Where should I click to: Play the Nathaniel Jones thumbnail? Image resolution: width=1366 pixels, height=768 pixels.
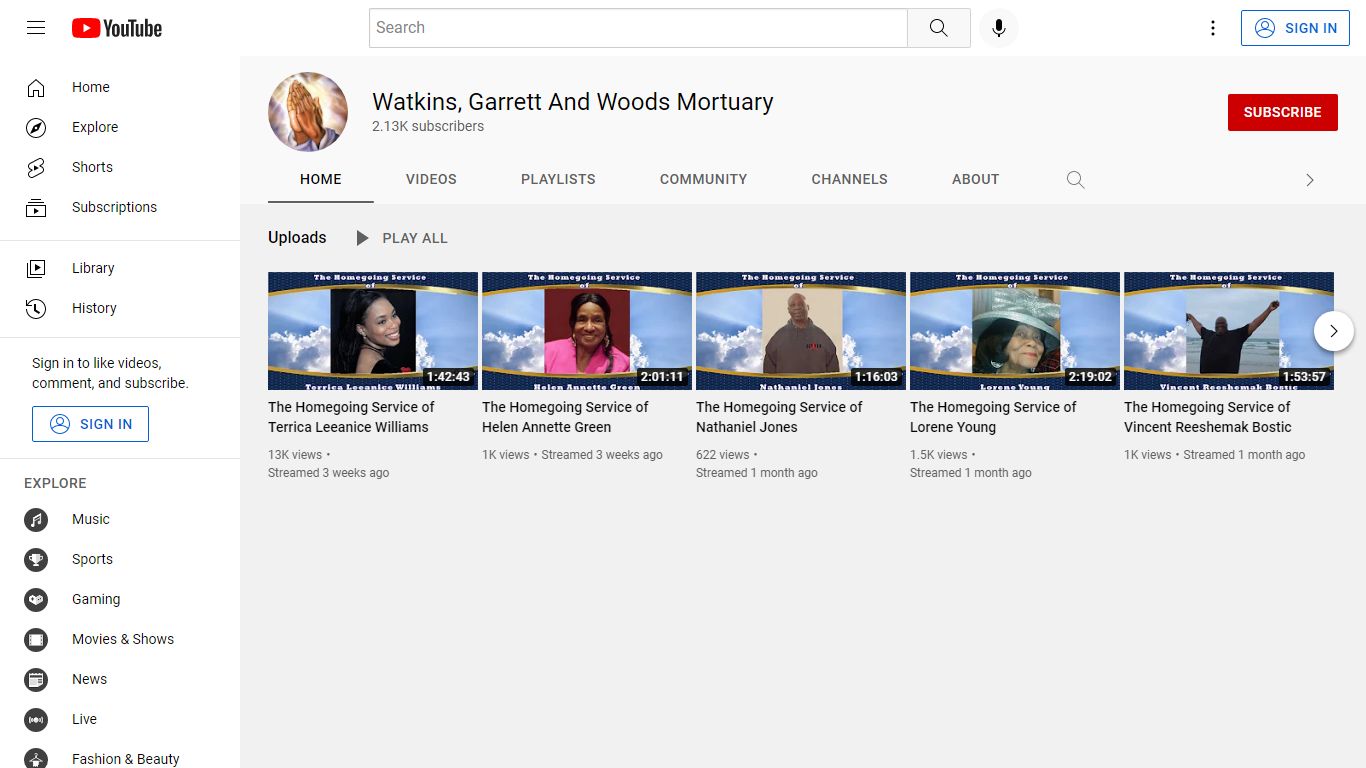(x=801, y=331)
